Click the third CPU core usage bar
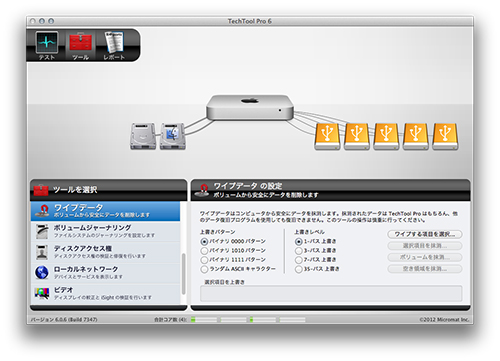This screenshot has width=500, height=361. [263, 320]
